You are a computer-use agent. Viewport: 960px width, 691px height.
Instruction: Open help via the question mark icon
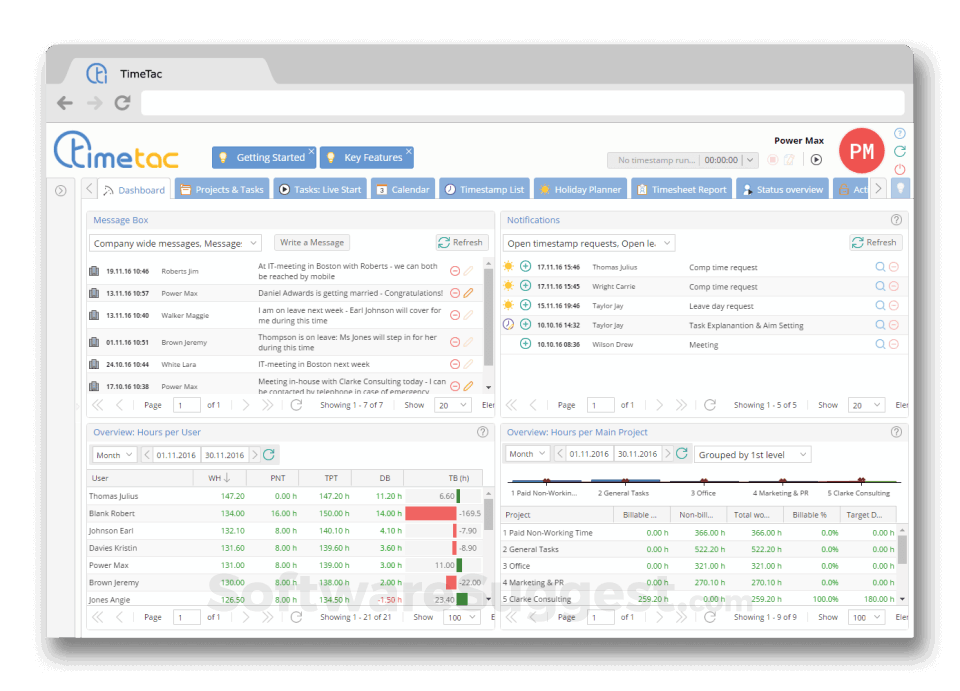click(898, 135)
